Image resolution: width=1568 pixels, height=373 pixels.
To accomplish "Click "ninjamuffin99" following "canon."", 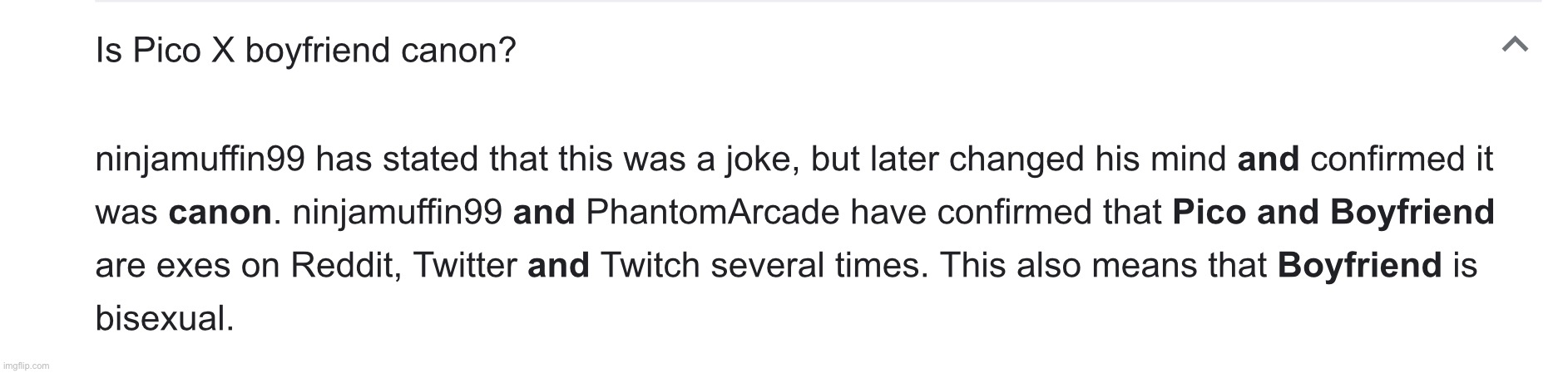I will [398, 213].
